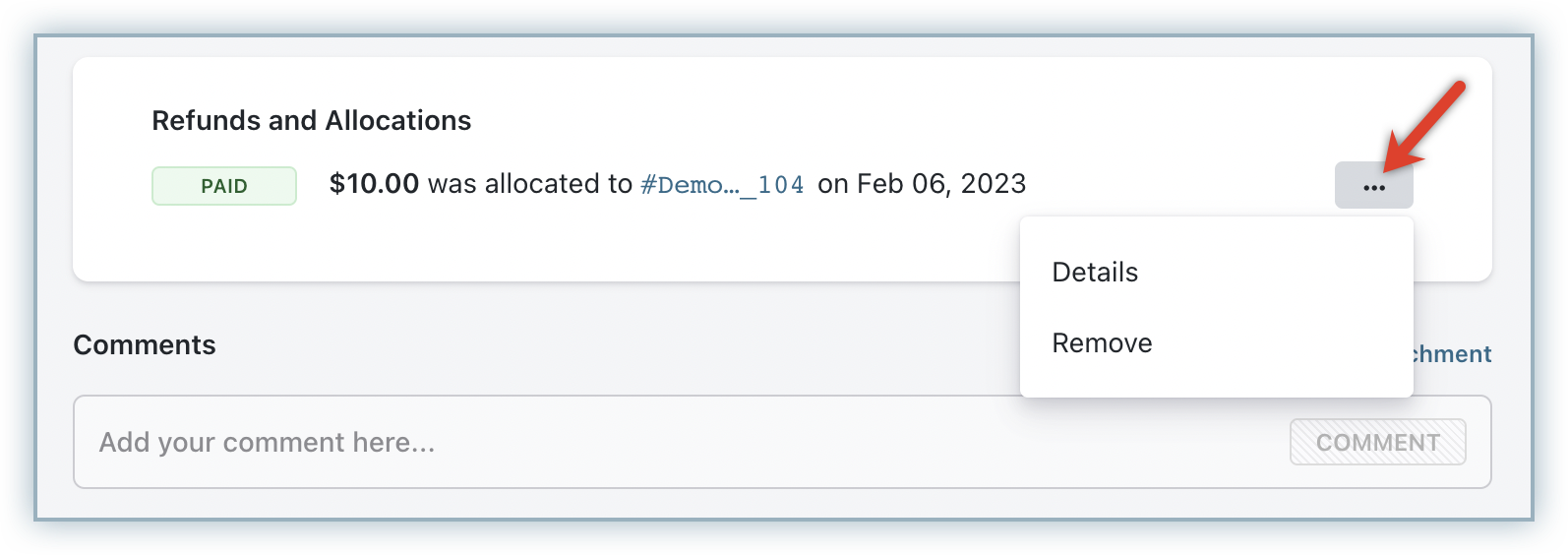Open the #Demo…_104 invoice link
Screen dimensions: 1568x555
722,185
